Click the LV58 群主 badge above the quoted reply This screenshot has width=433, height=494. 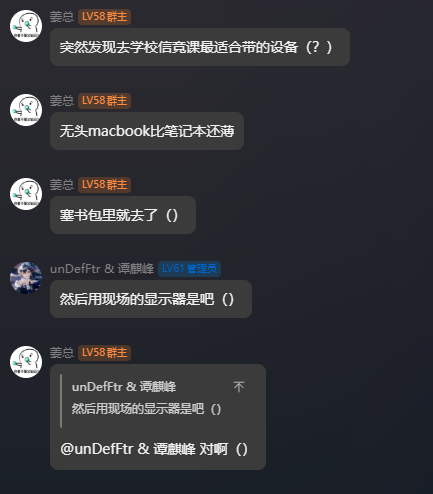(x=104, y=353)
